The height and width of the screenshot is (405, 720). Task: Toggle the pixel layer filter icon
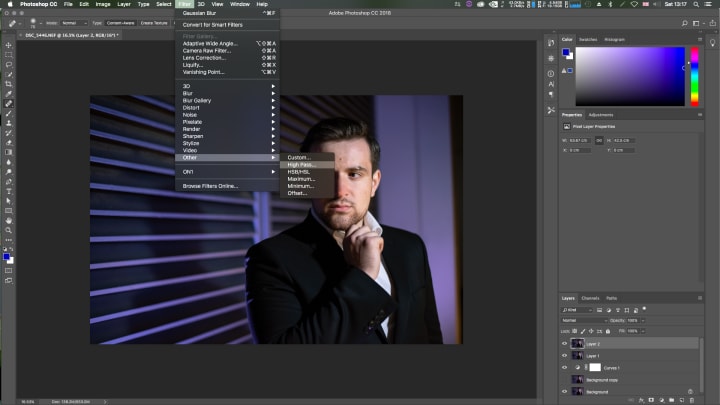click(599, 310)
